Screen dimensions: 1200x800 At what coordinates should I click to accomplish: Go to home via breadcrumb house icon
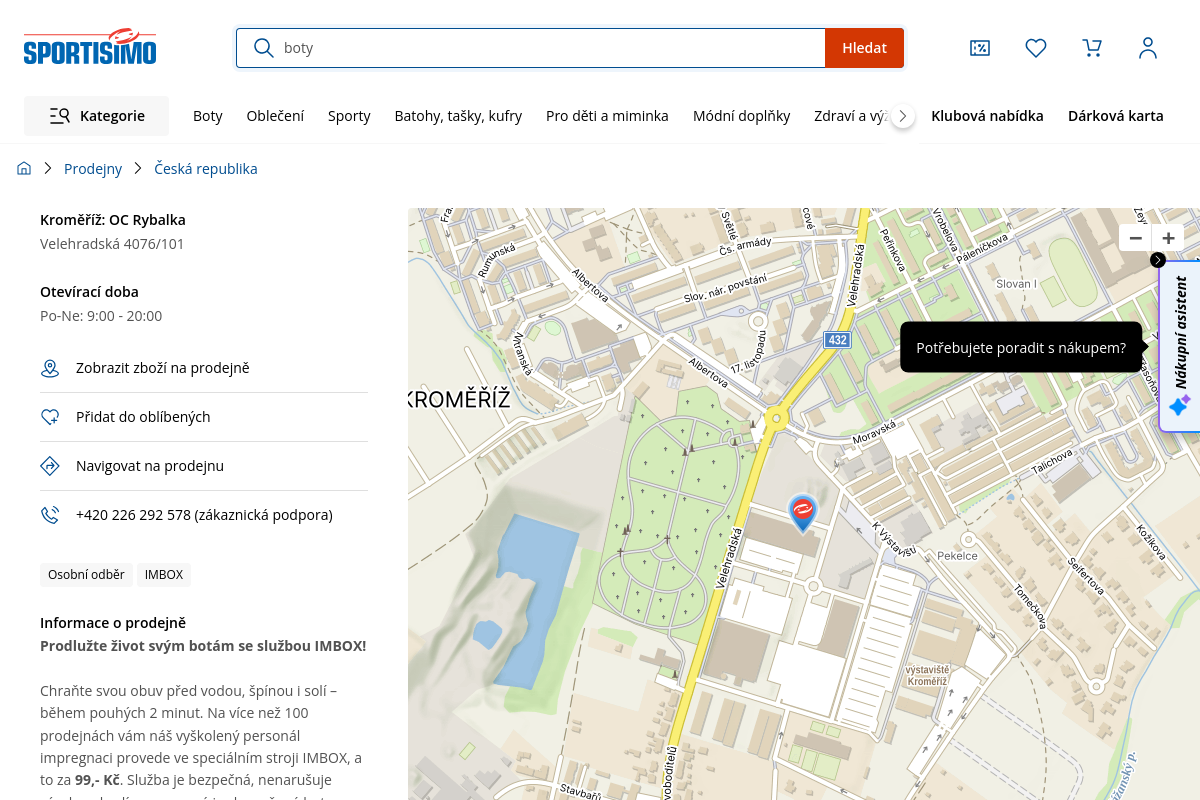(x=24, y=169)
